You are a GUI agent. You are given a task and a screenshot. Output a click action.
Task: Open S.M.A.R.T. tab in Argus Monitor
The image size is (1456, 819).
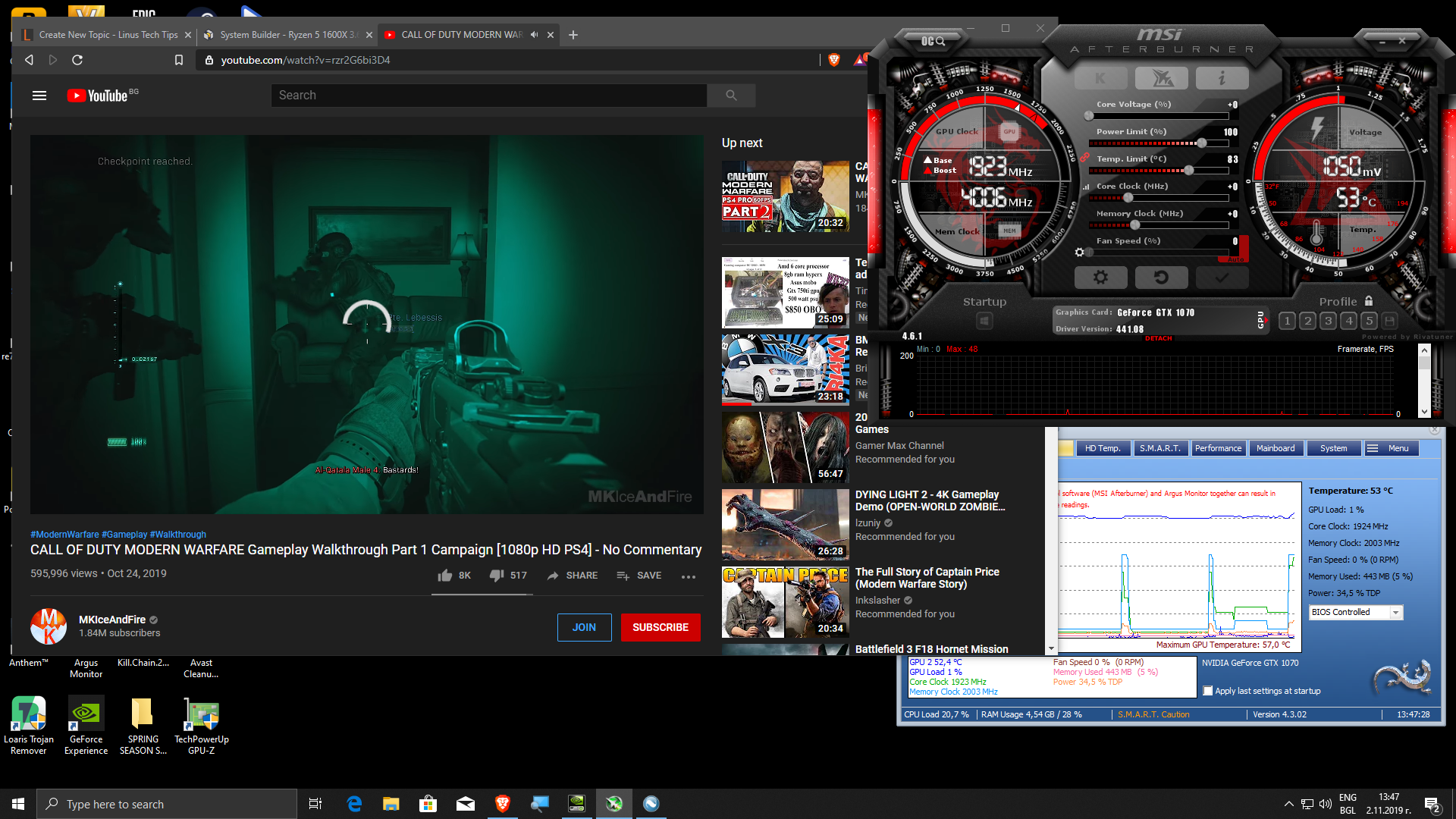tap(1160, 448)
